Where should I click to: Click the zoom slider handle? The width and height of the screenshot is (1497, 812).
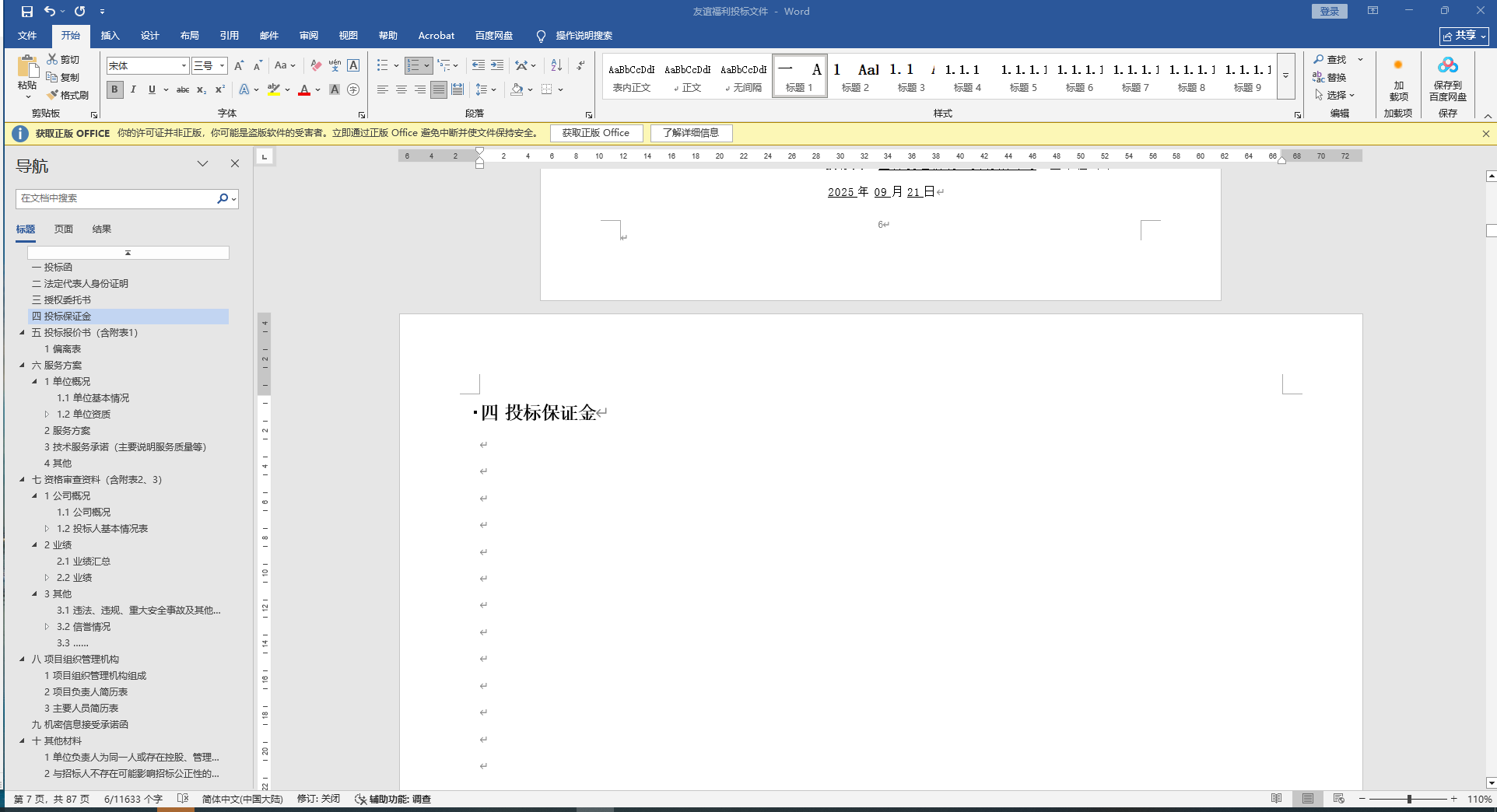[1409, 799]
